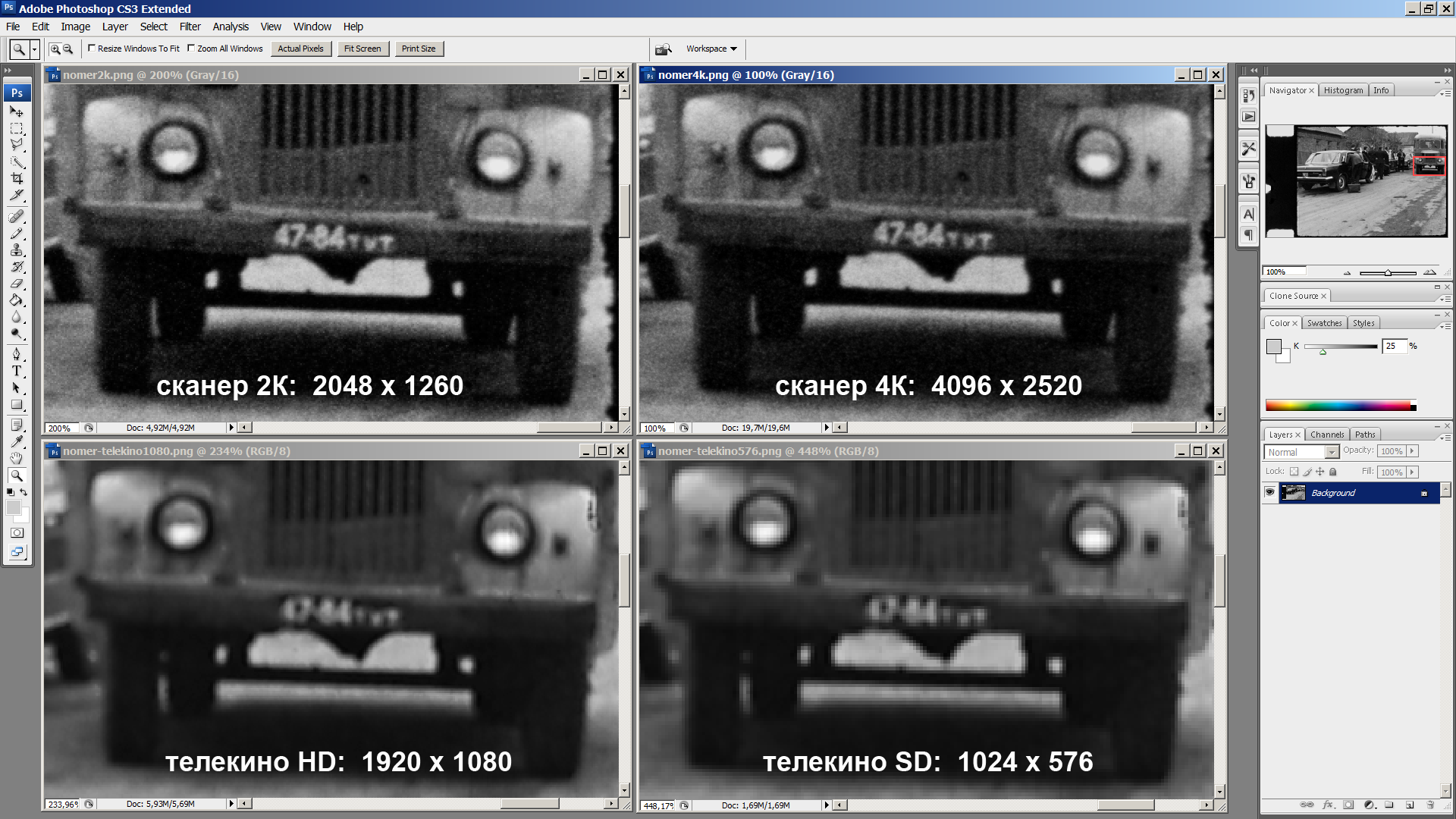1456x819 pixels.
Task: Select the Clone Stamp tool
Action: point(17,250)
